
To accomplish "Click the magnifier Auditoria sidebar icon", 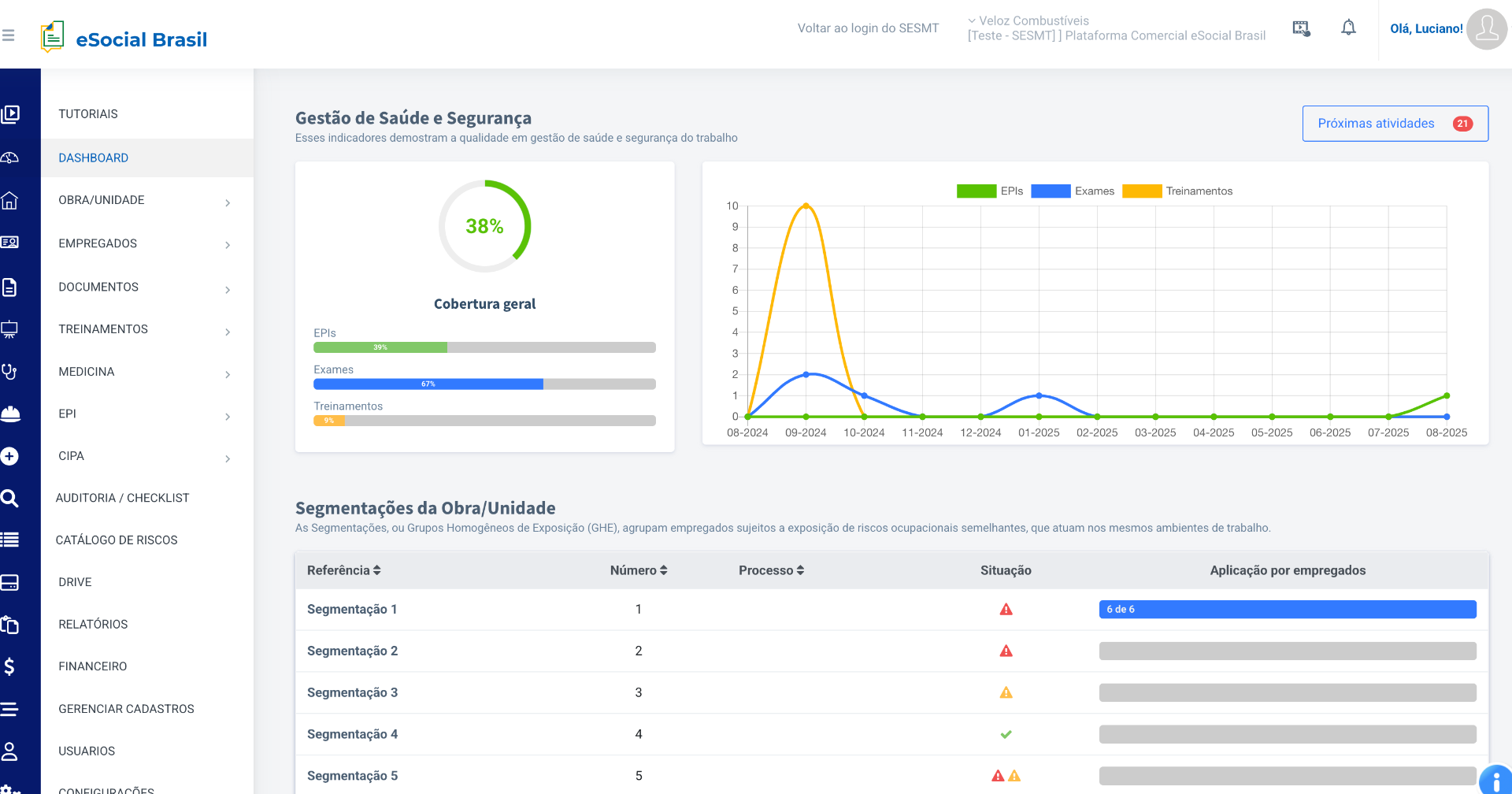I will [9, 498].
